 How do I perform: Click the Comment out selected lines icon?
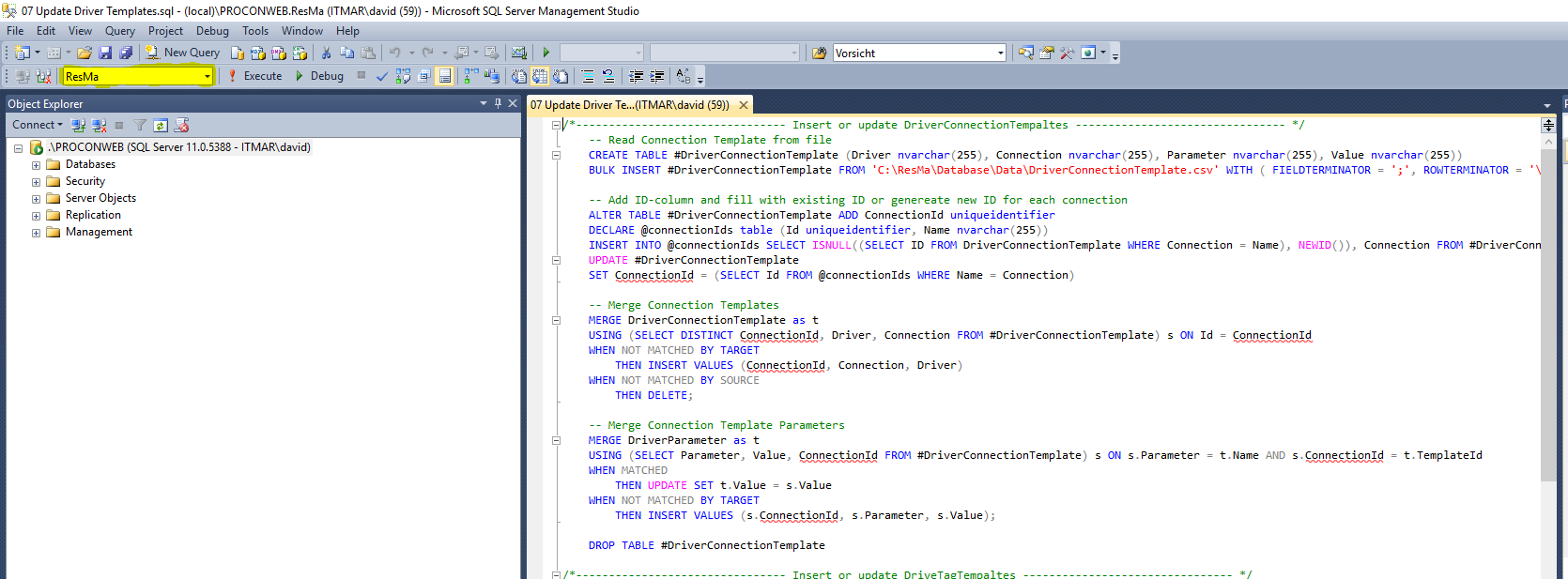(x=588, y=77)
